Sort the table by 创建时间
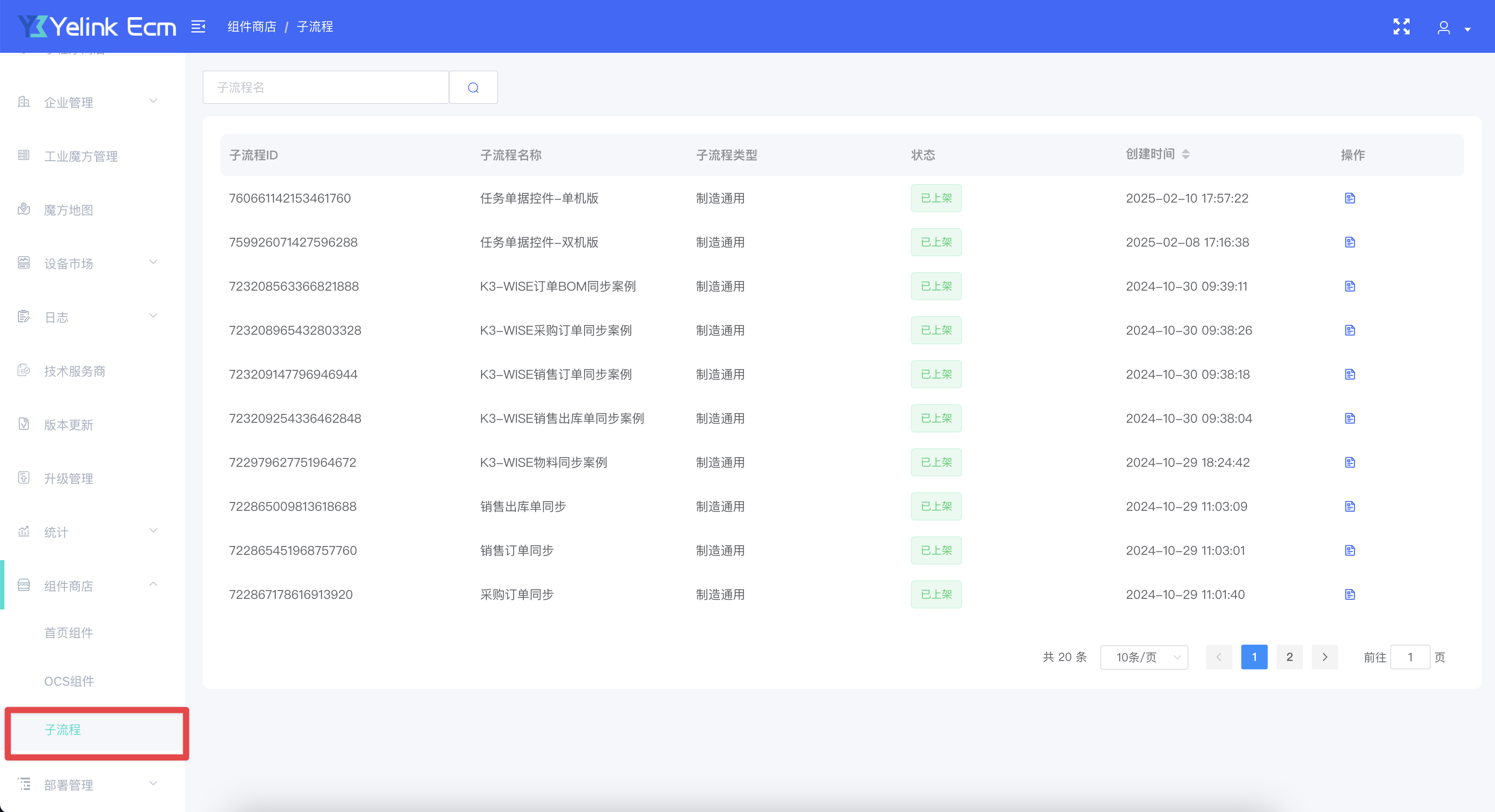Image resolution: width=1495 pixels, height=812 pixels. pyautogui.click(x=1186, y=154)
